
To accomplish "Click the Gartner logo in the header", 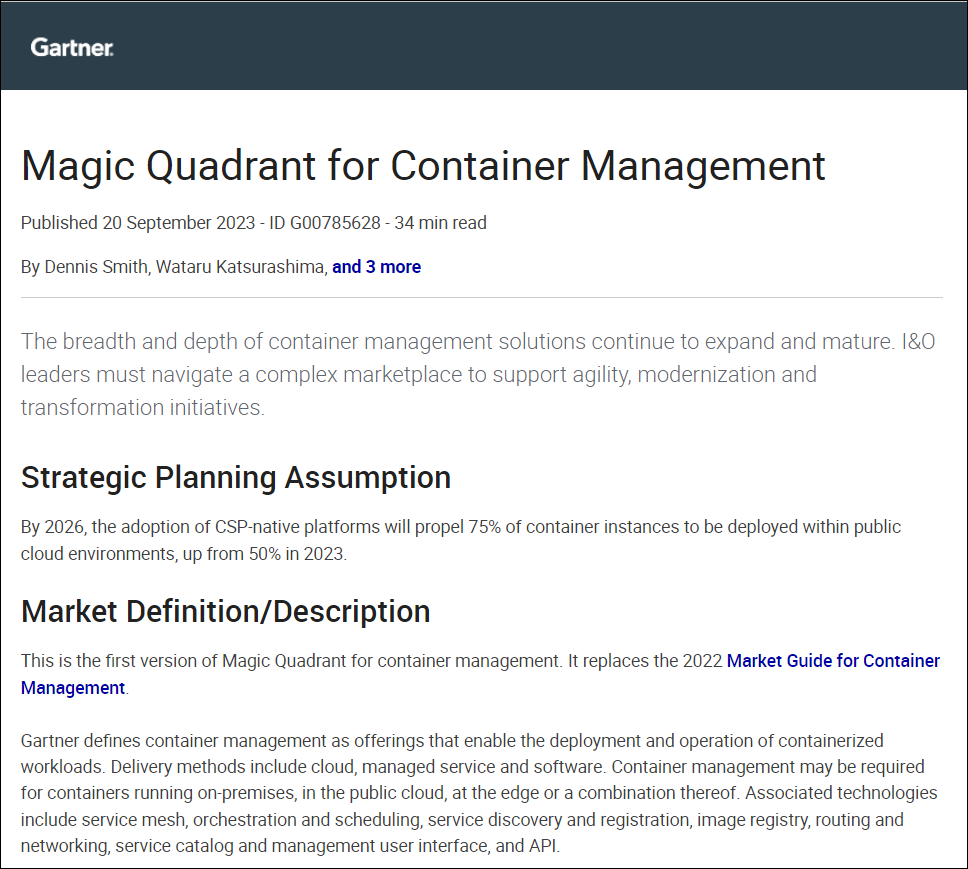I will tap(72, 48).
